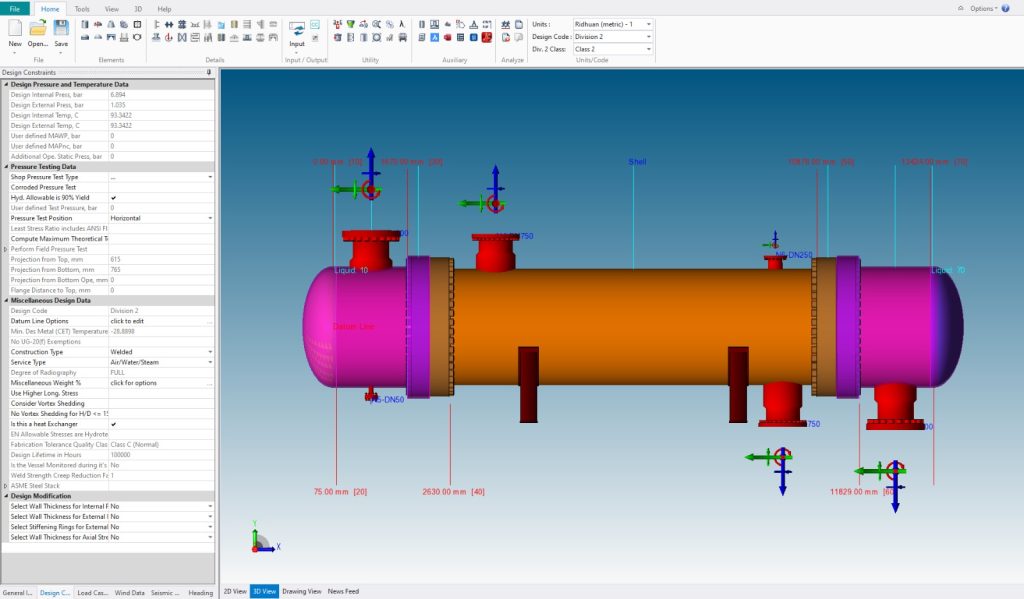This screenshot has width=1024, height=599.
Task: Open the Pressure Test Position dropdown
Action: tap(211, 218)
